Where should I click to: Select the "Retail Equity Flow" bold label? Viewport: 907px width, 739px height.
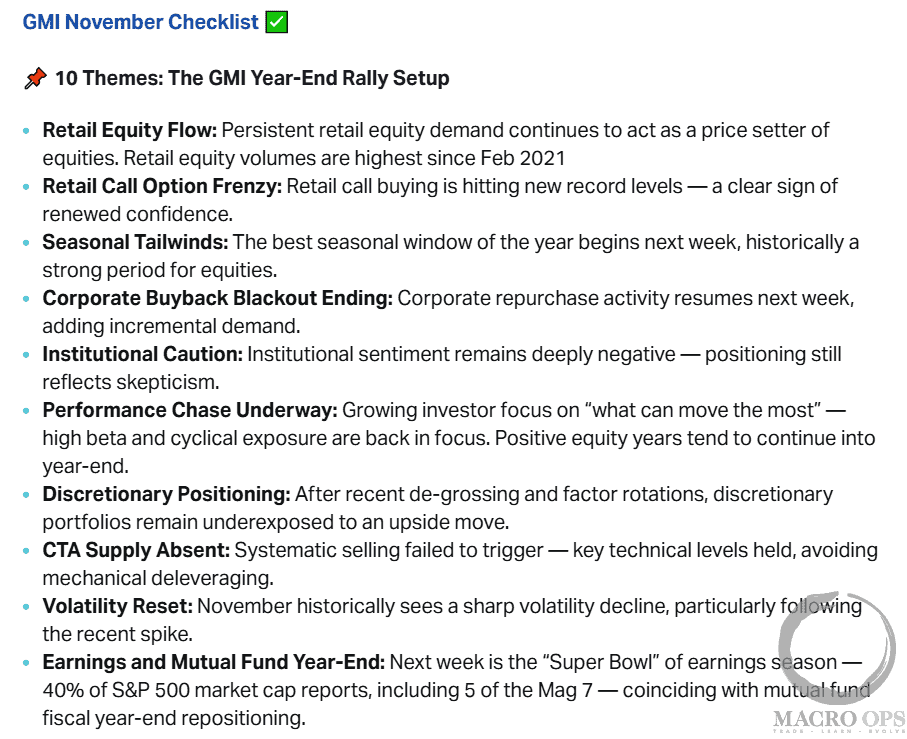point(129,130)
